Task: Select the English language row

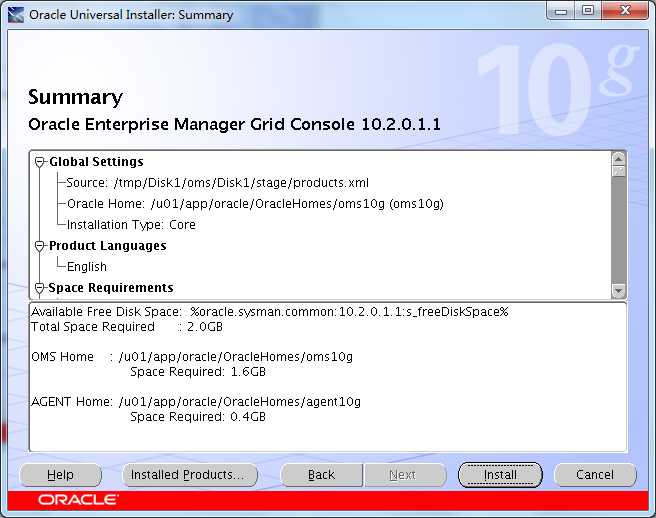Action: click(x=87, y=267)
